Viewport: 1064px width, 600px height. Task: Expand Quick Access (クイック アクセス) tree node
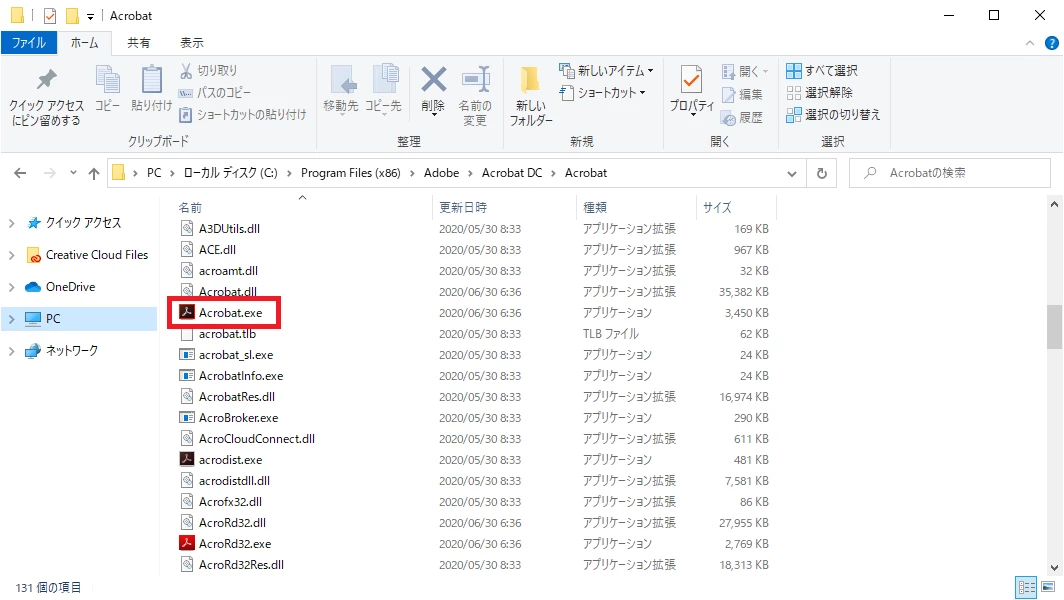tap(12, 223)
